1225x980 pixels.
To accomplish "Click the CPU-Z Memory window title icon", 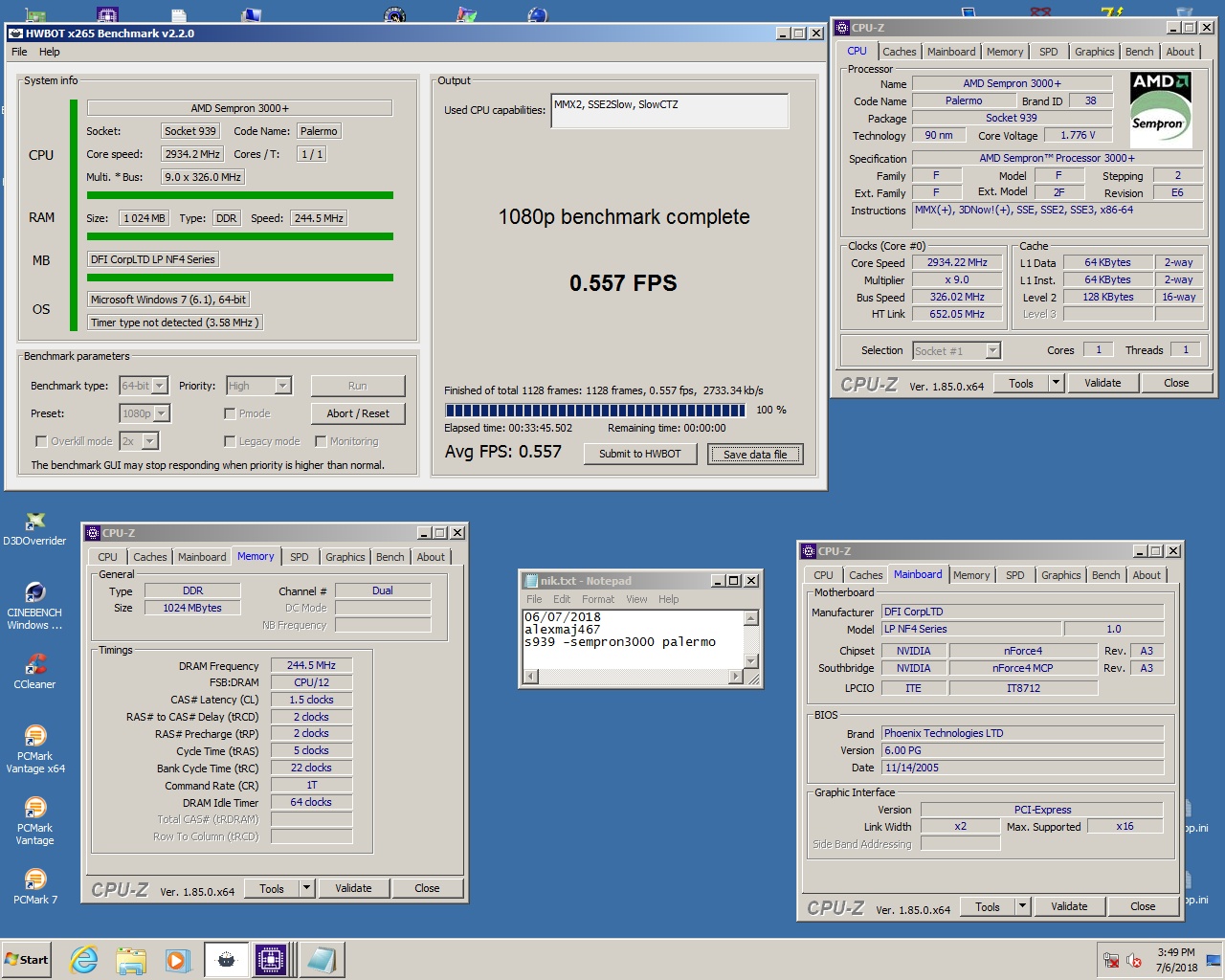I will [93, 533].
